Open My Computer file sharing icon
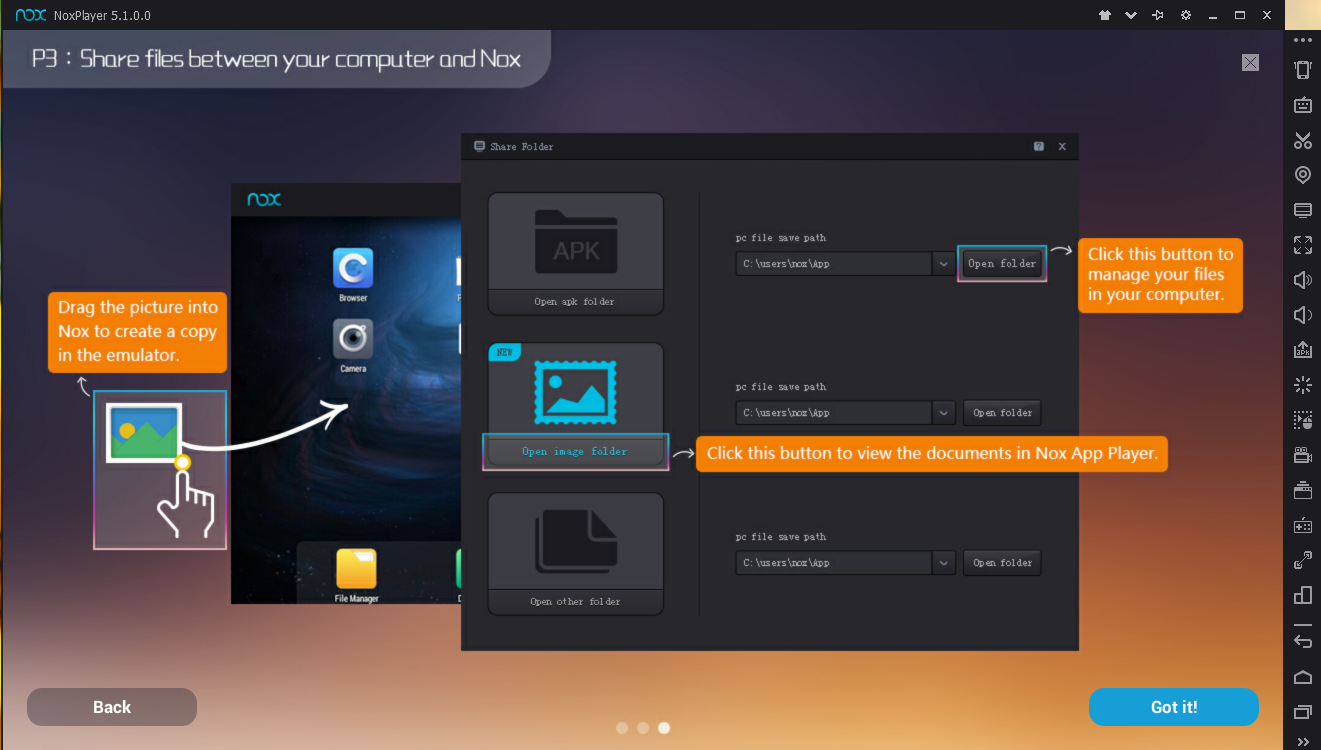The width and height of the screenshot is (1321, 750). 1303,210
